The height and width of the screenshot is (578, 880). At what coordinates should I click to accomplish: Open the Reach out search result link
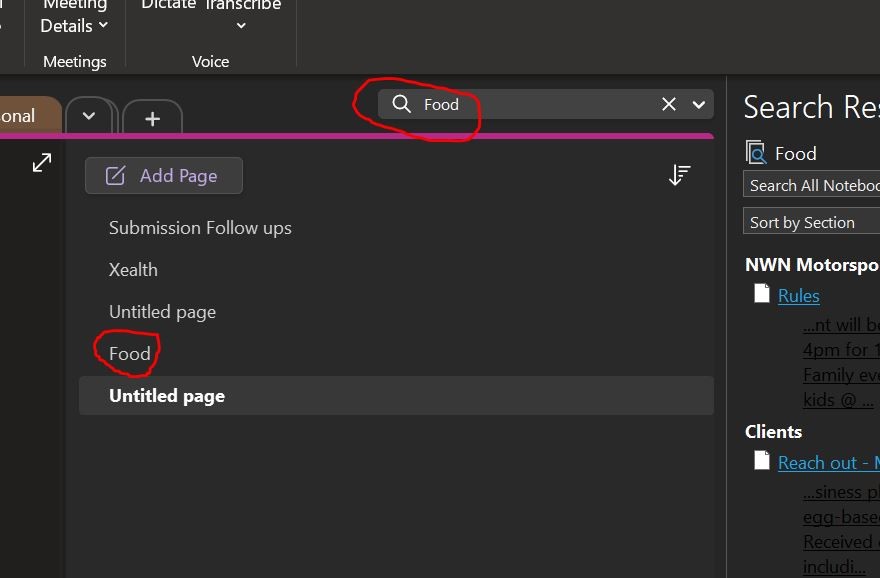pyautogui.click(x=828, y=463)
